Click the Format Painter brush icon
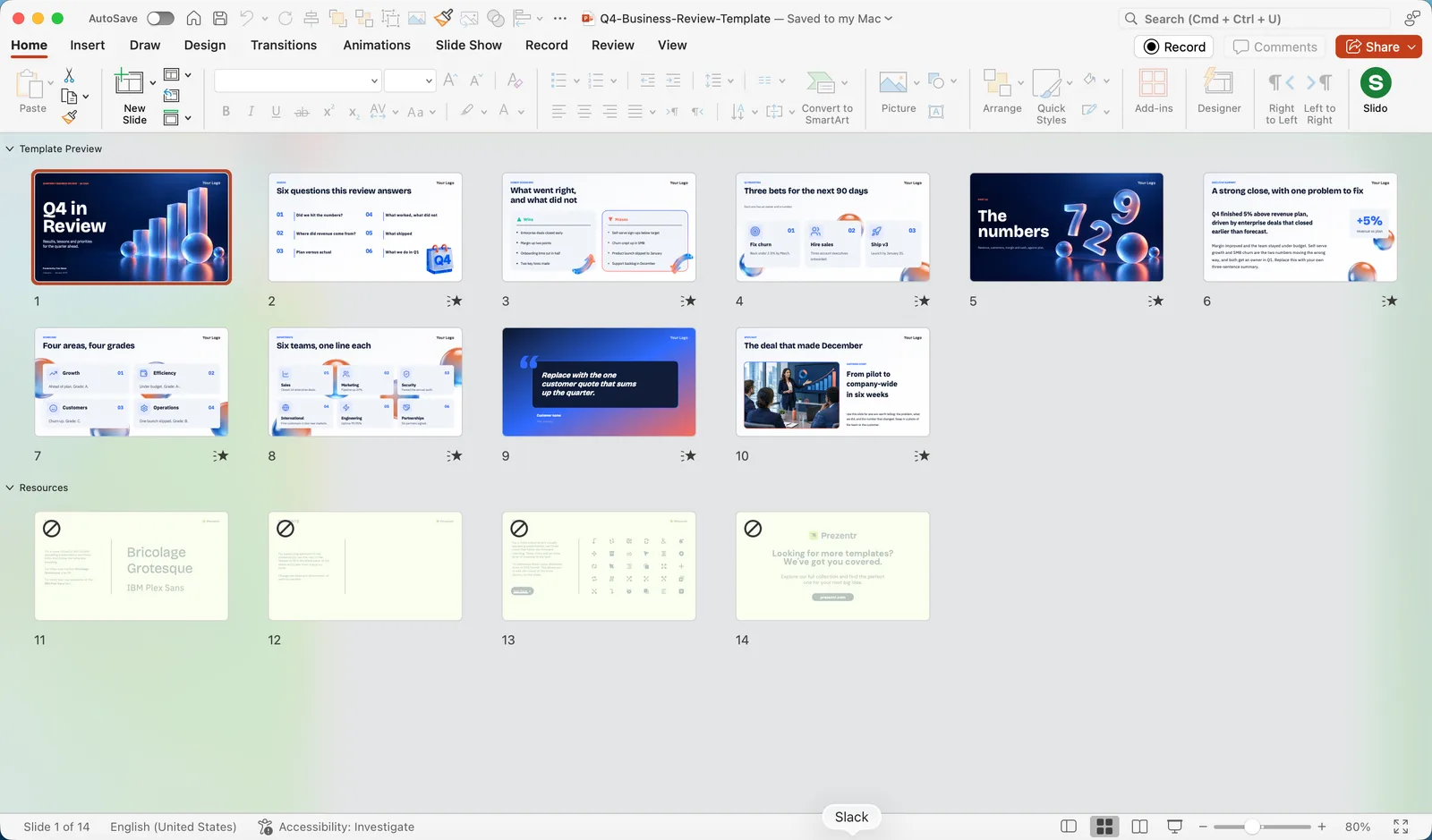Image resolution: width=1432 pixels, height=840 pixels. click(x=69, y=116)
